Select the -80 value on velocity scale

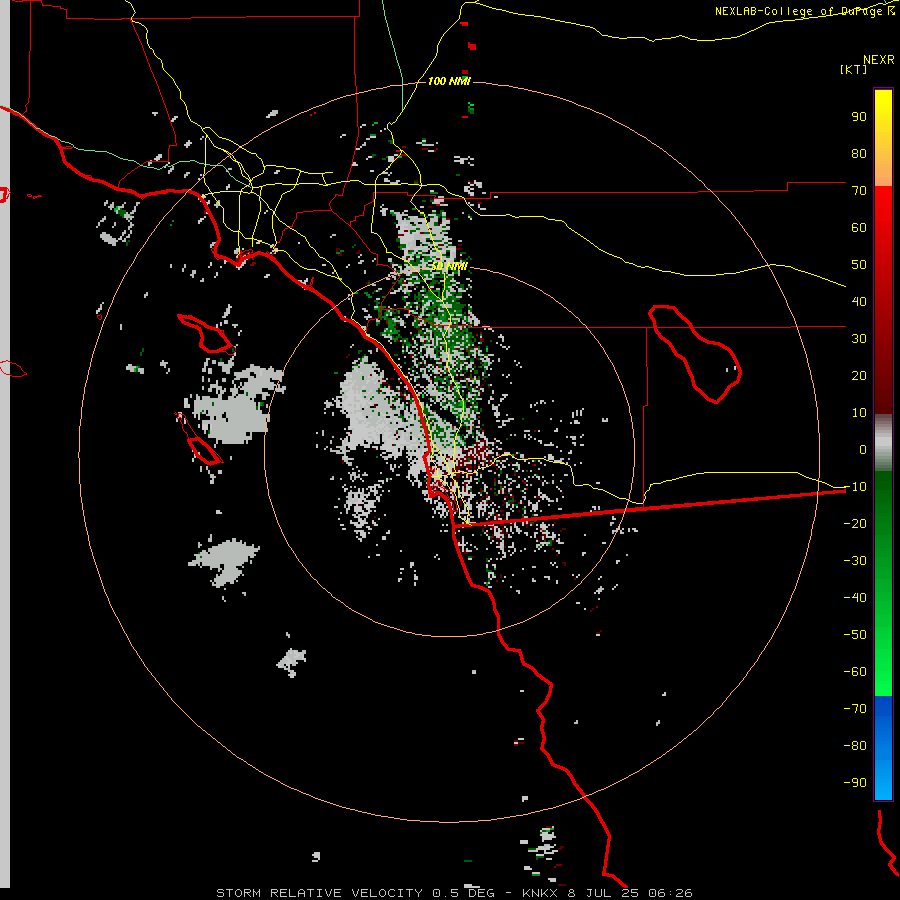click(855, 746)
